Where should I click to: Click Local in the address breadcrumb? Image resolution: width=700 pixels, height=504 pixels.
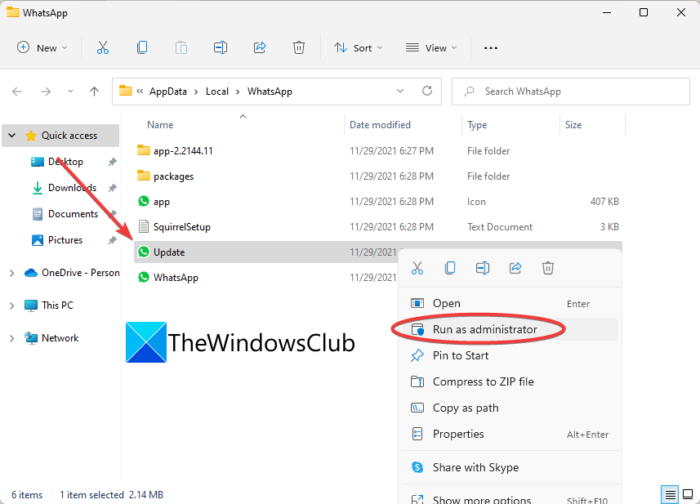pos(217,92)
